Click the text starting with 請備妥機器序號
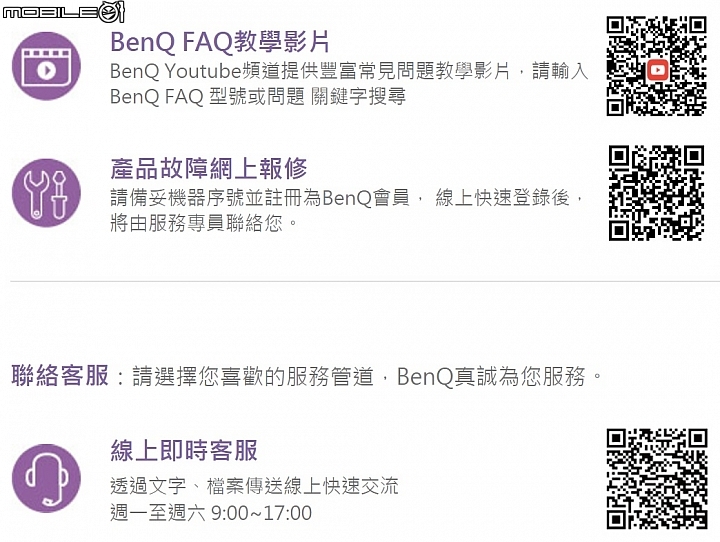The height and width of the screenshot is (542, 720). coord(346,197)
